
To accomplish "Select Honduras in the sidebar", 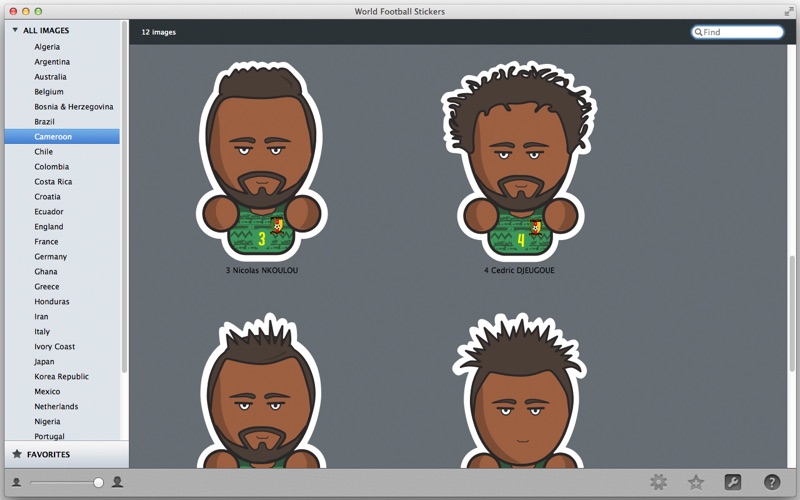I will 52,302.
